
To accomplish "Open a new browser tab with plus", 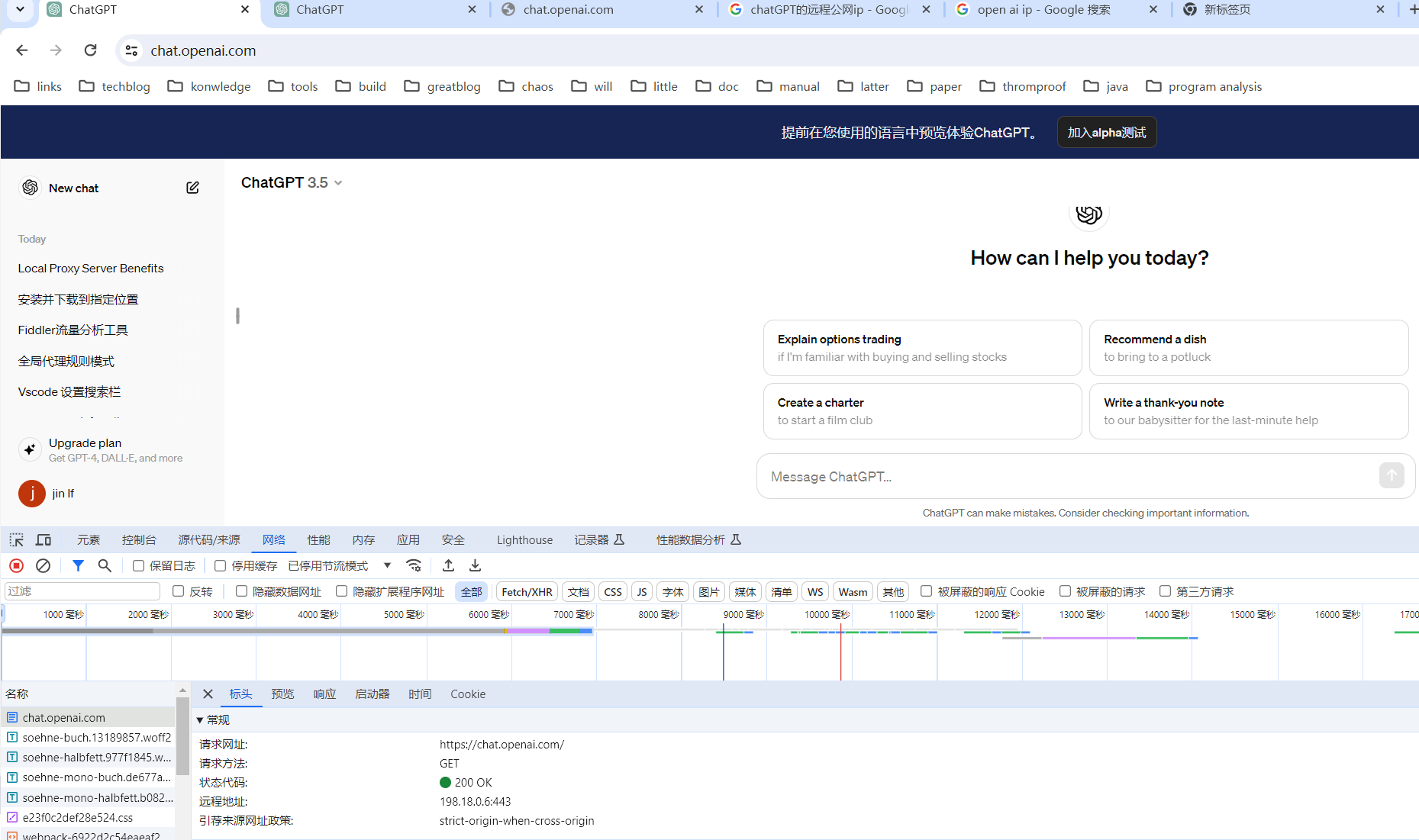I will click(1412, 9).
